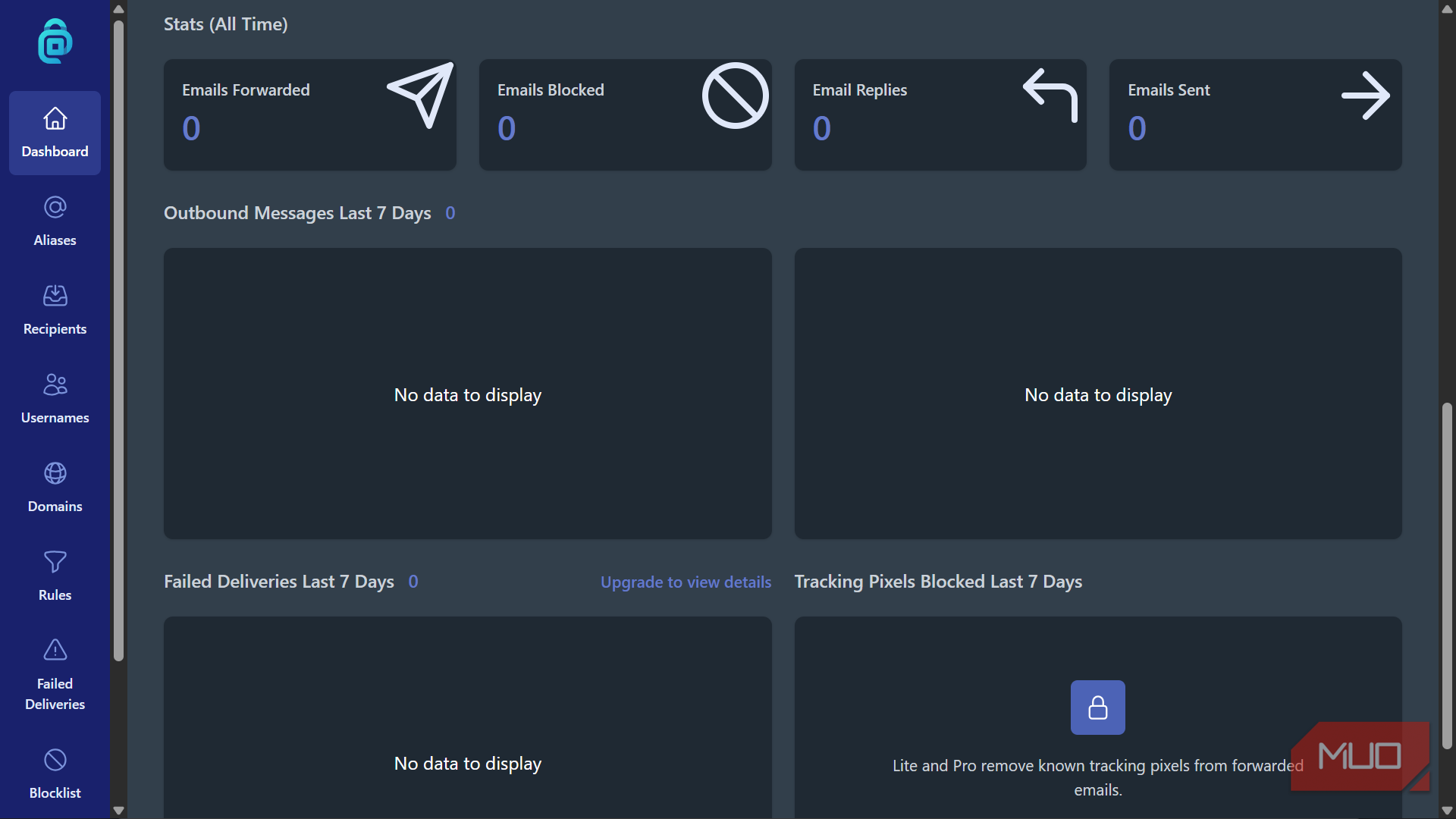Click the Emails Forwarded paper plane icon

(421, 95)
